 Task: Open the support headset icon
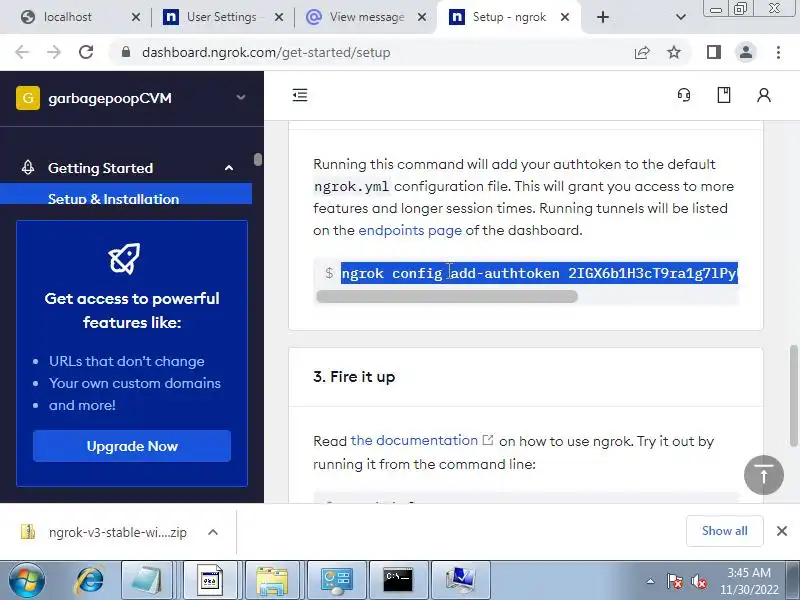684,95
